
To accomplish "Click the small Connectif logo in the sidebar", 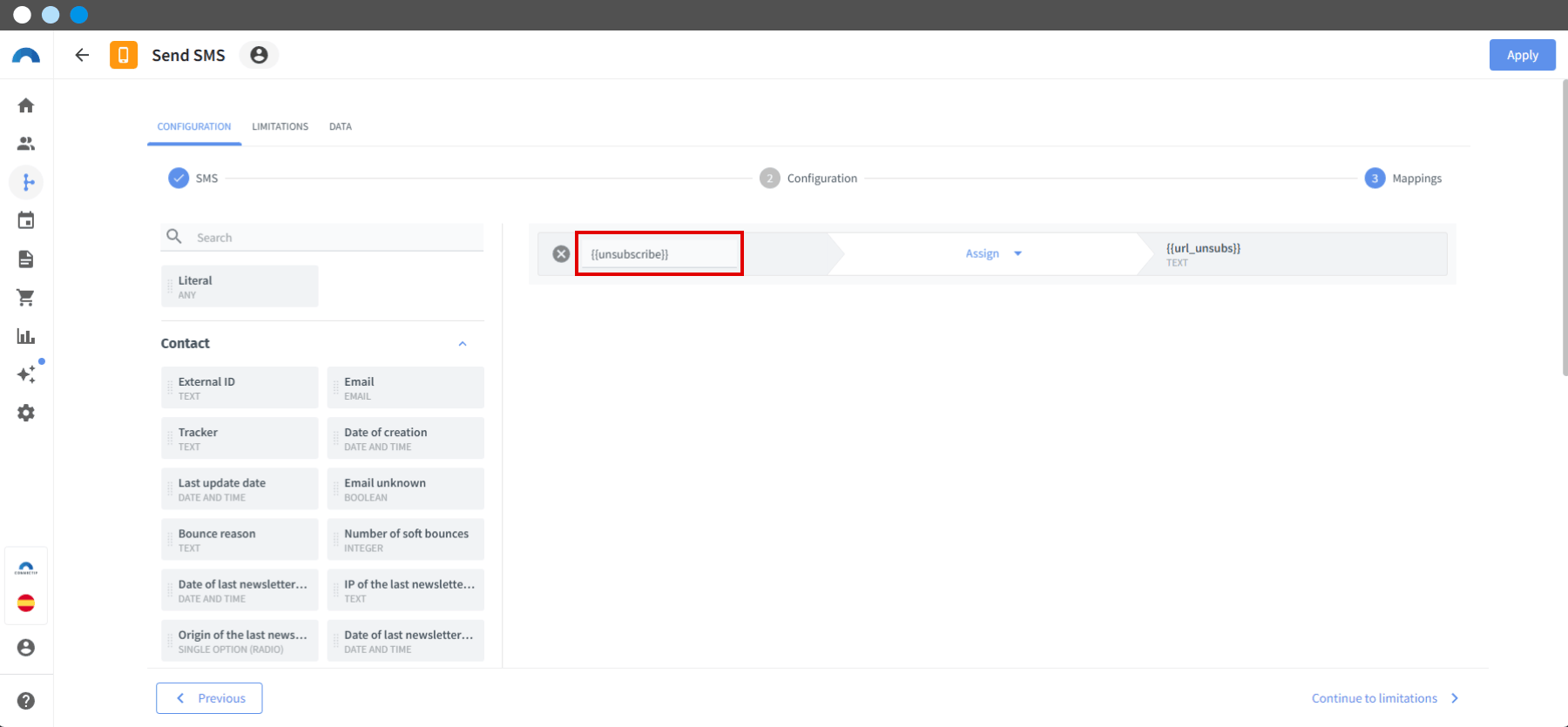I will (26, 568).
